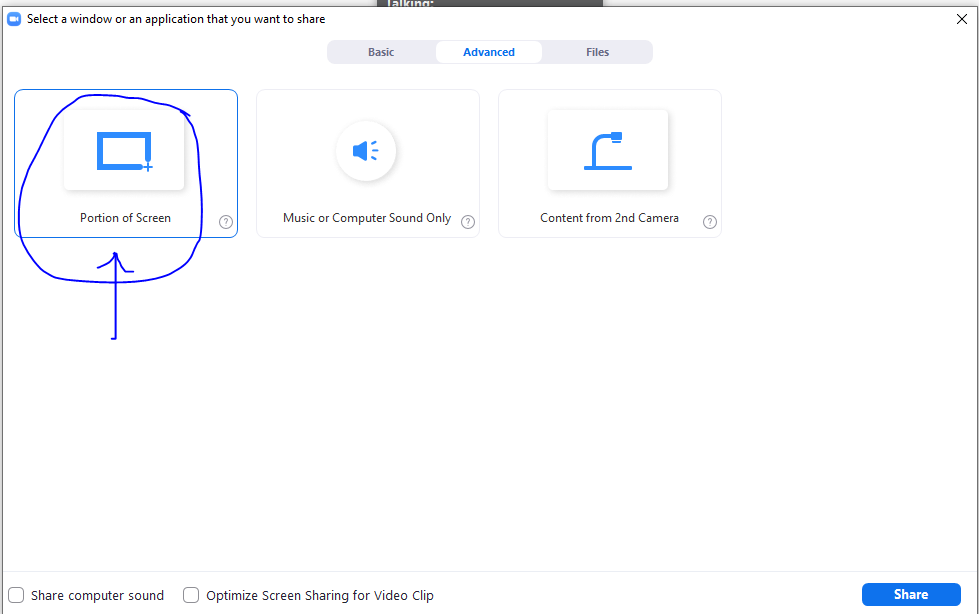The image size is (979, 614).
Task: Switch to the Basic tab
Action: [381, 52]
